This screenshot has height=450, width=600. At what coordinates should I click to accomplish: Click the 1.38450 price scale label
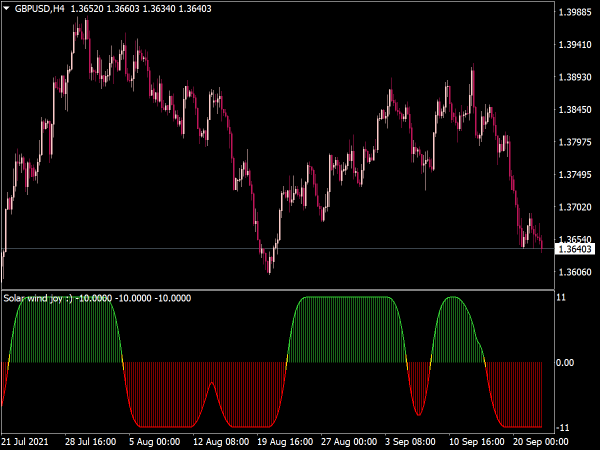pos(575,110)
